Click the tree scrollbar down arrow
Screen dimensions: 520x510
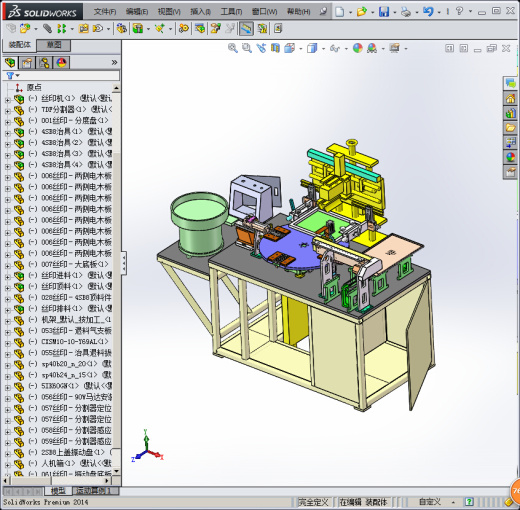point(116,471)
